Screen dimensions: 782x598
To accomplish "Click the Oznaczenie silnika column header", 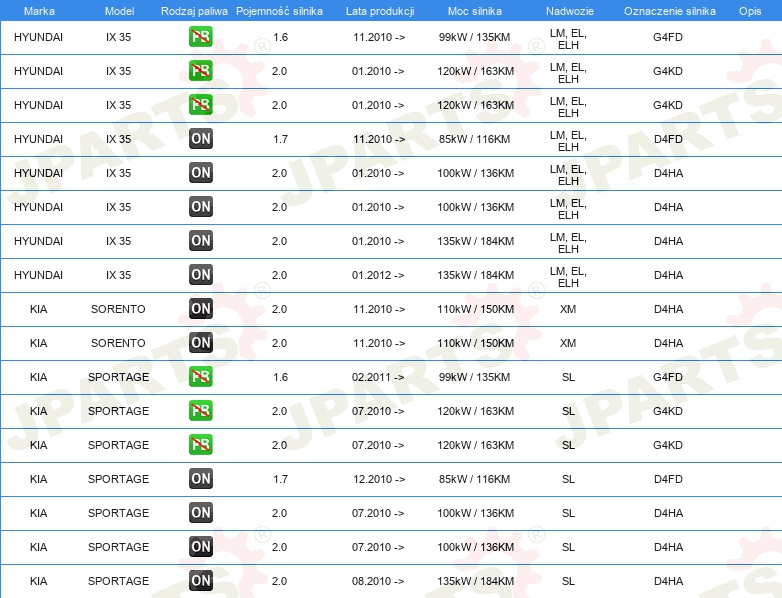I will click(668, 10).
